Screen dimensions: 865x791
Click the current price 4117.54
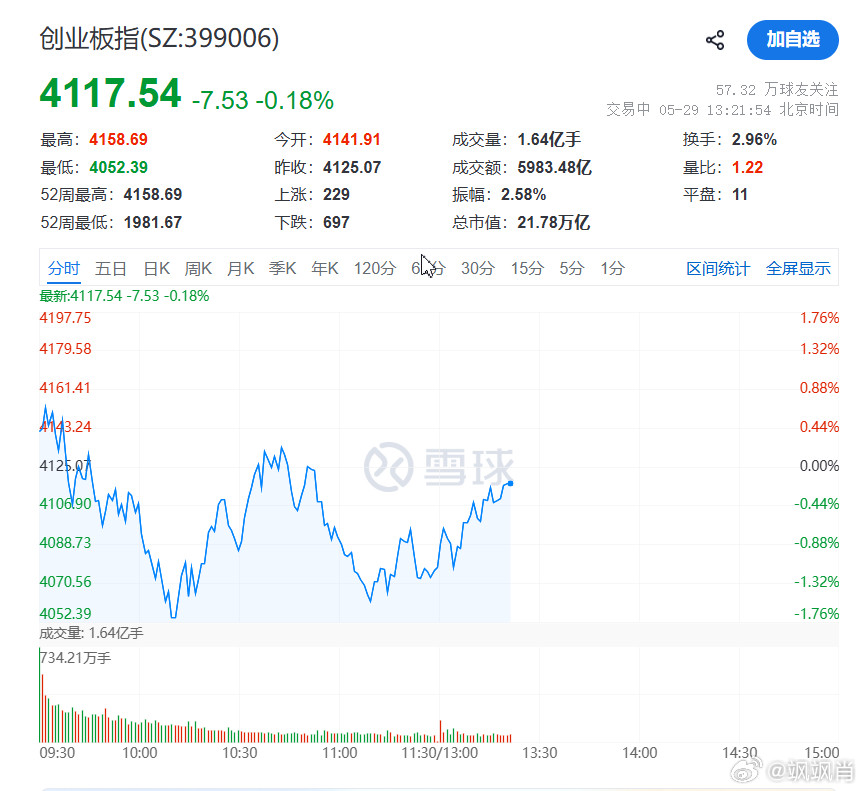tap(110, 93)
